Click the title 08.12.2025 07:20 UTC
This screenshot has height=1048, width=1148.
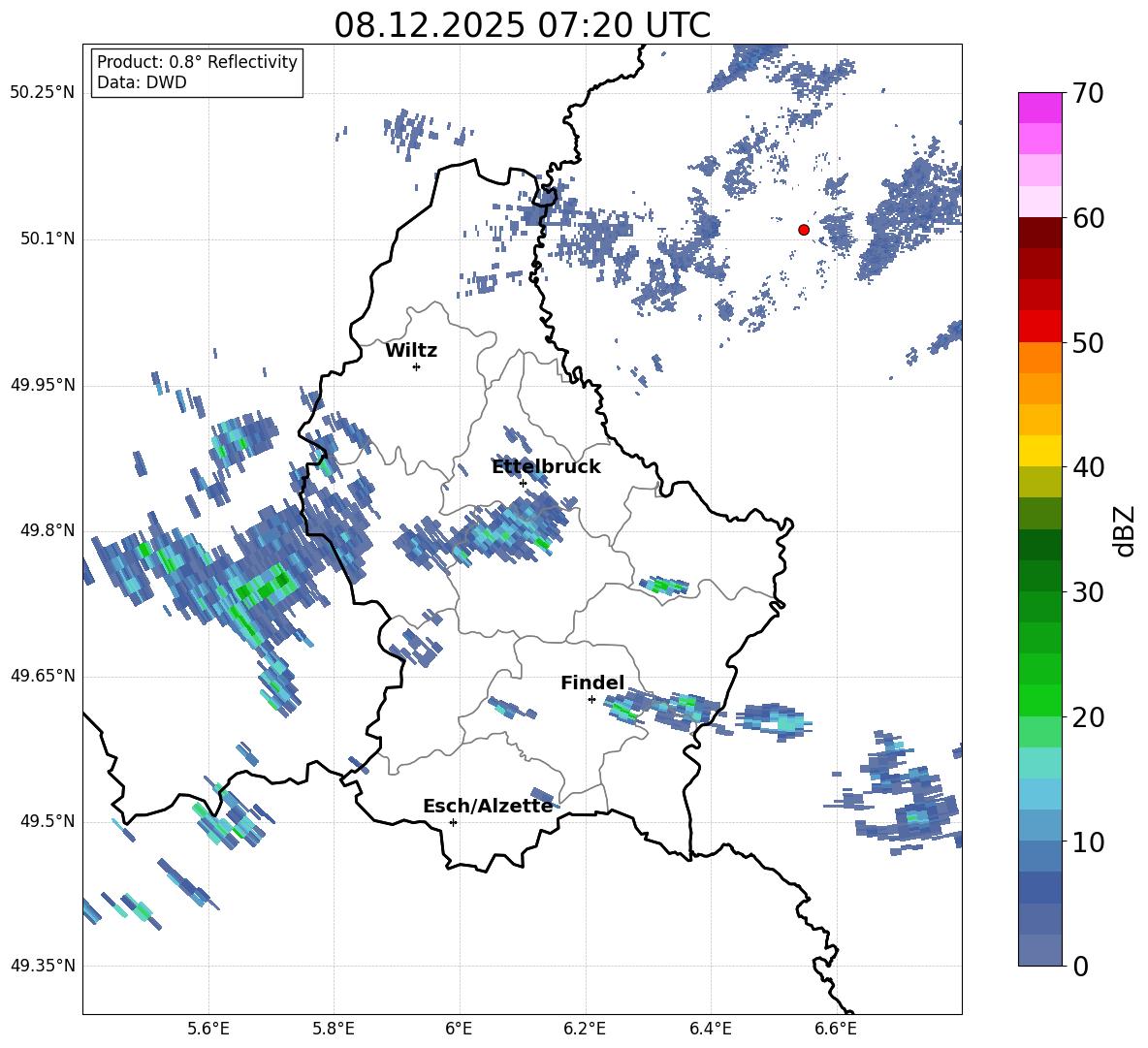pos(522,25)
